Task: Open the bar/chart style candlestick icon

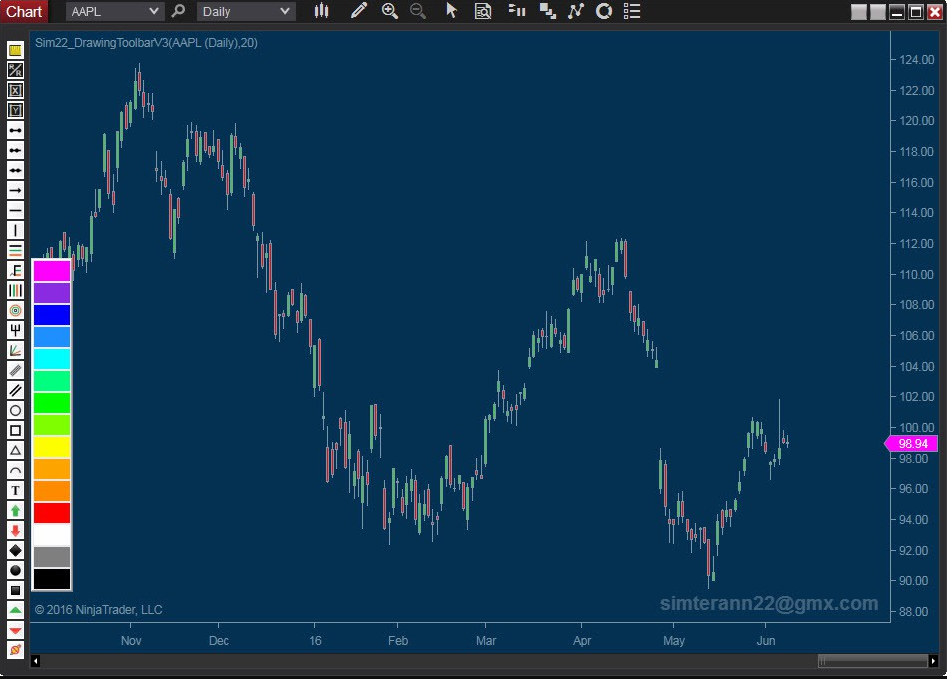Action: tap(321, 11)
